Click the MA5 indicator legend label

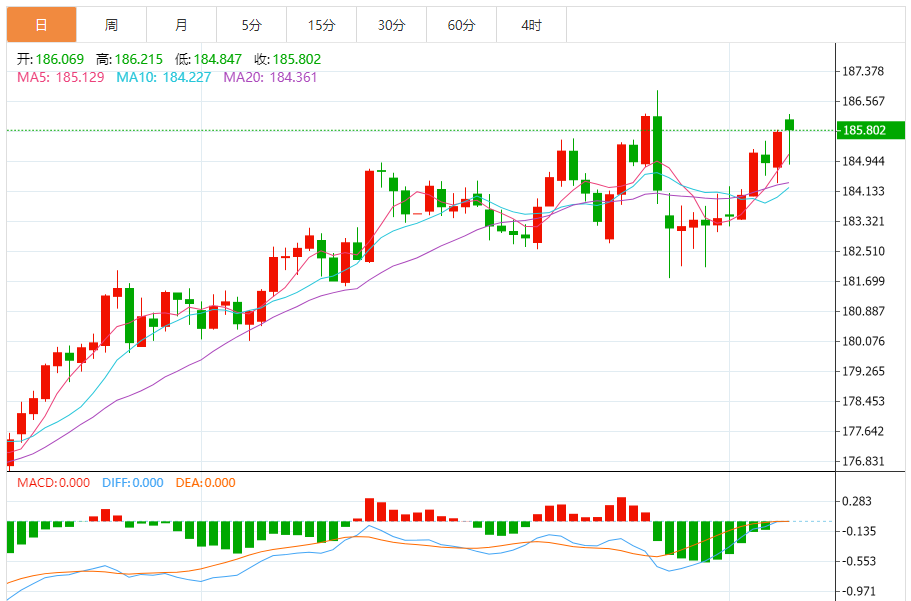tap(60, 77)
